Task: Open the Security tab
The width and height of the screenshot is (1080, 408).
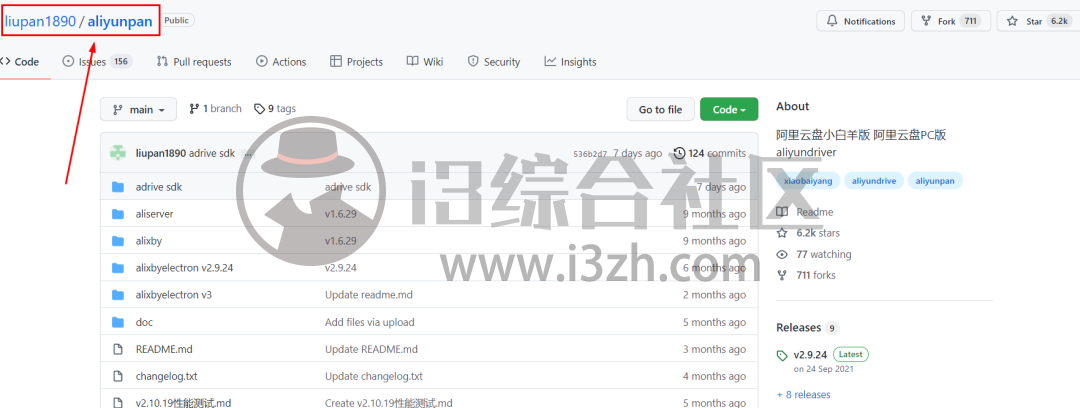Action: 494,62
